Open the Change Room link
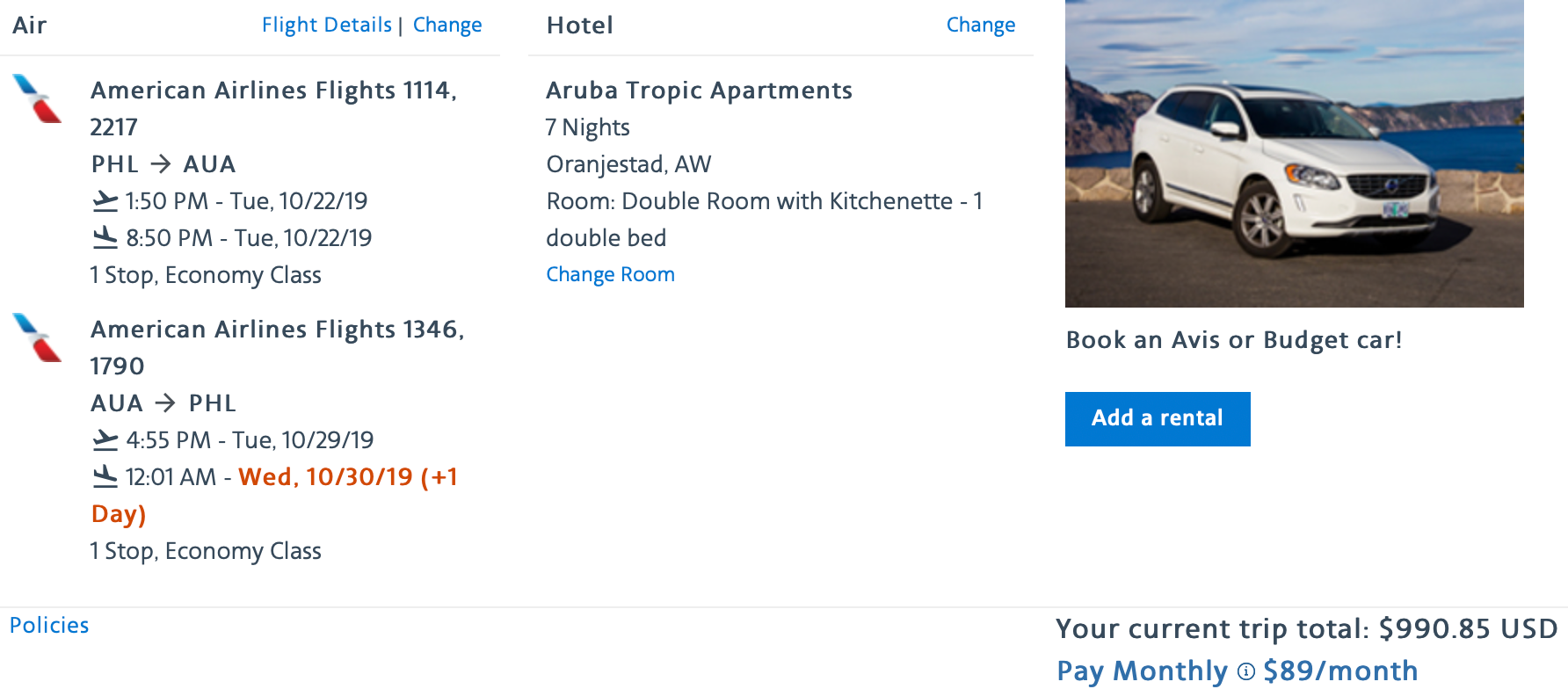1568x689 pixels. point(610,274)
